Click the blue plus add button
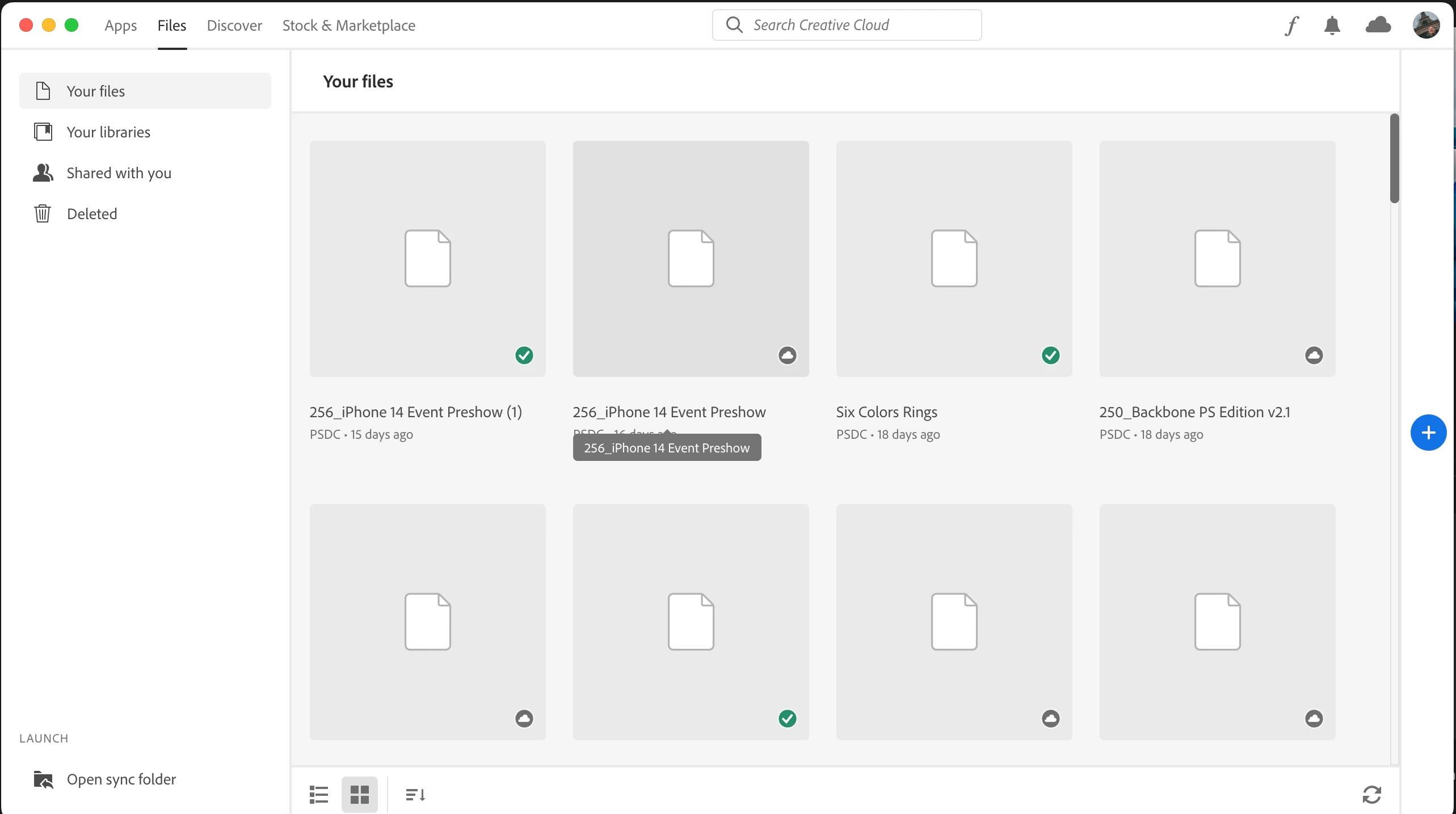1456x814 pixels. point(1428,433)
